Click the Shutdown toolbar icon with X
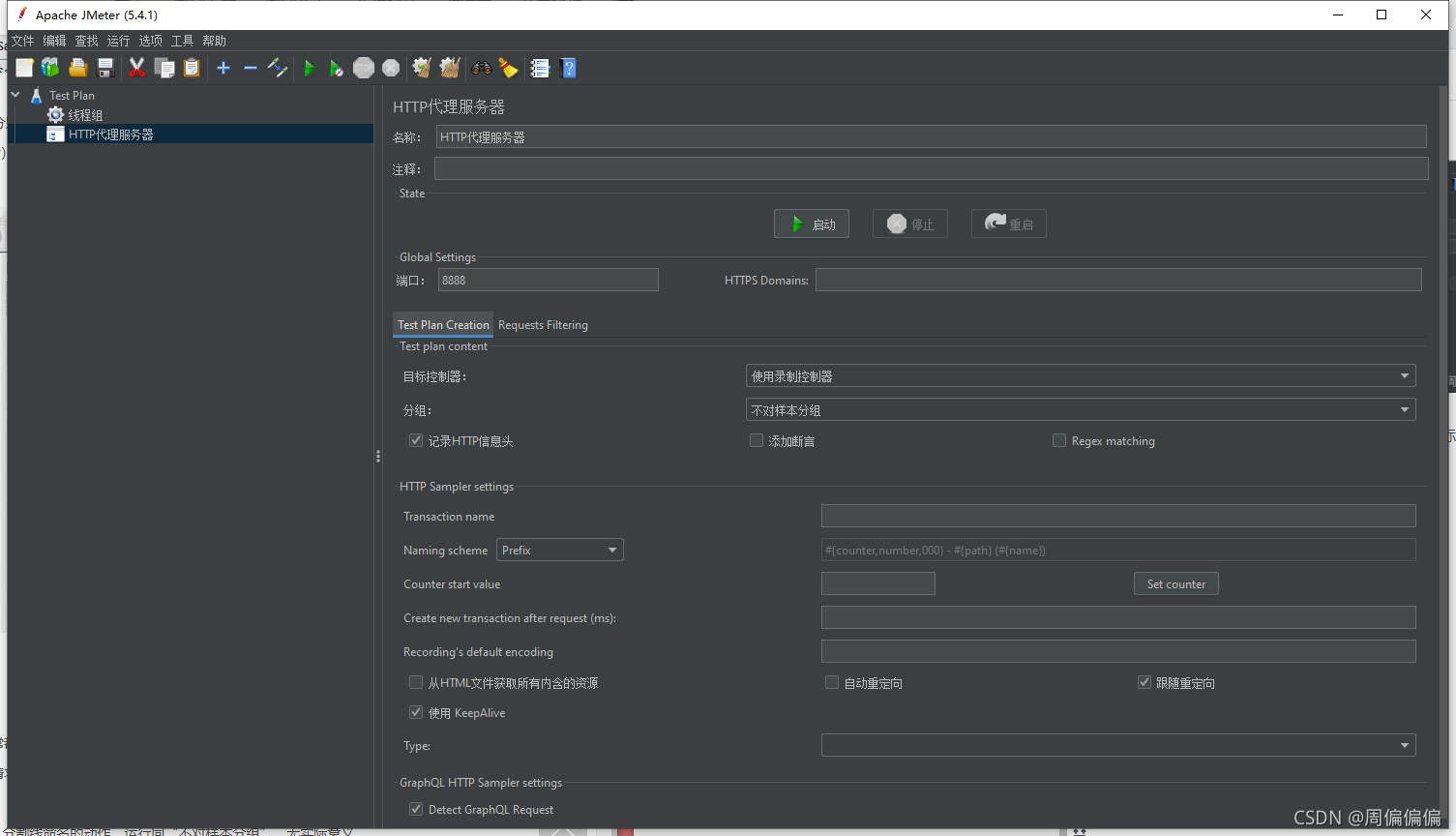The width and height of the screenshot is (1456, 836). pyautogui.click(x=391, y=68)
